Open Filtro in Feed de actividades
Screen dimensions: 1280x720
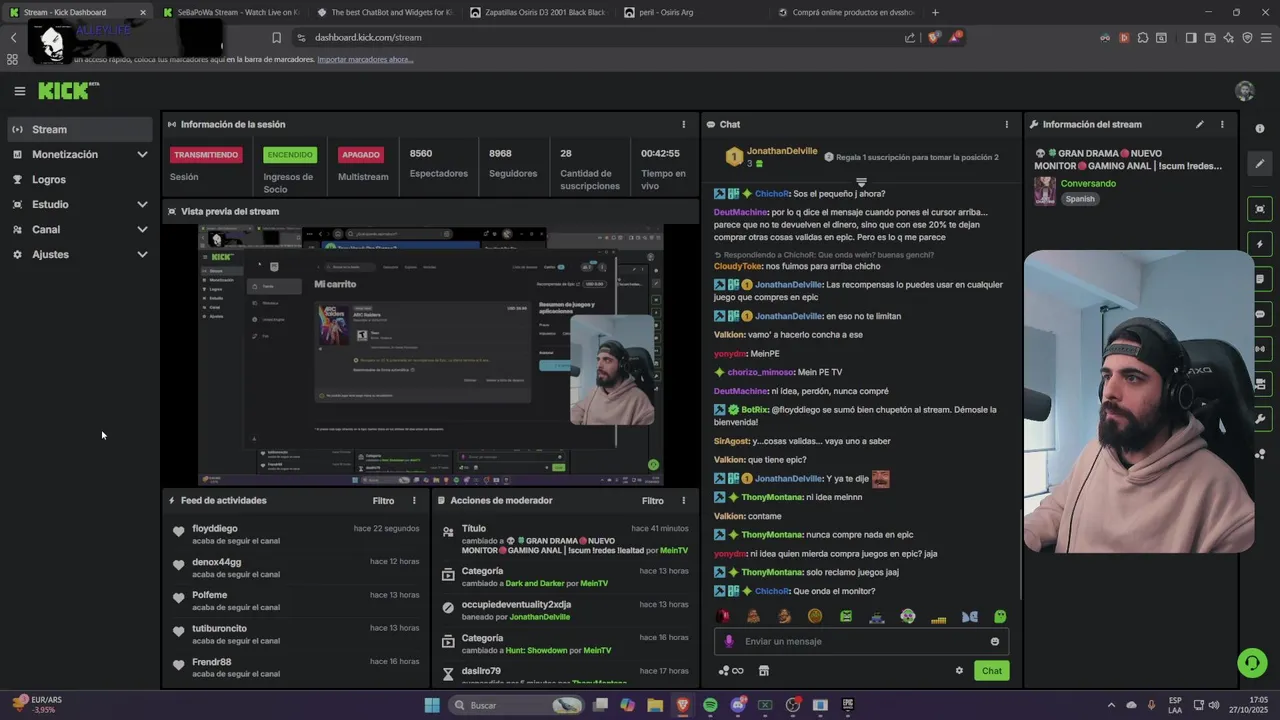tap(383, 501)
